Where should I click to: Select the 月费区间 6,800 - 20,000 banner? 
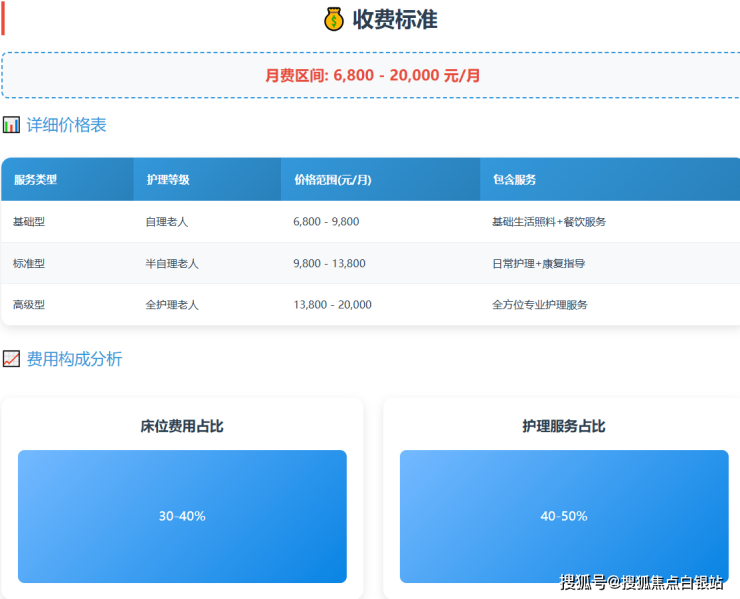pyautogui.click(x=372, y=75)
